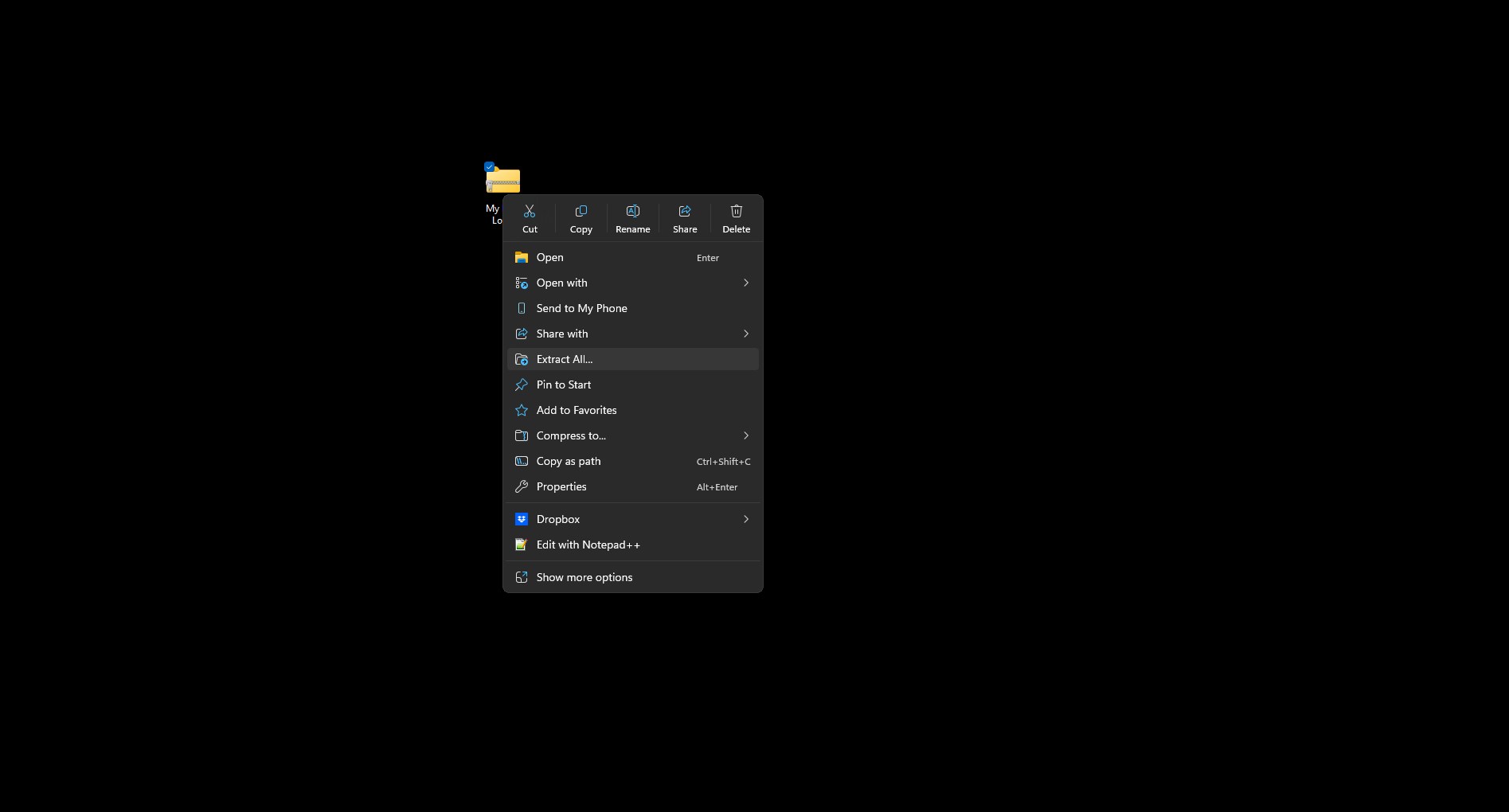Open the Compress to submenu chevron

745,435
